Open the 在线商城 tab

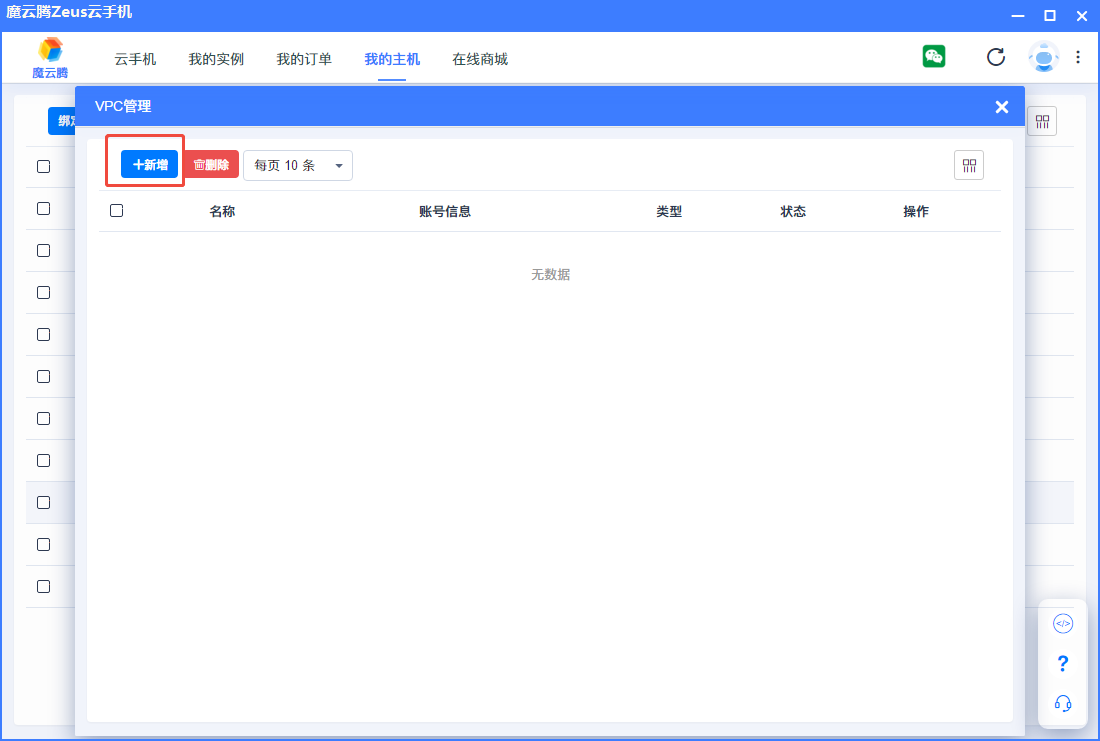point(480,60)
